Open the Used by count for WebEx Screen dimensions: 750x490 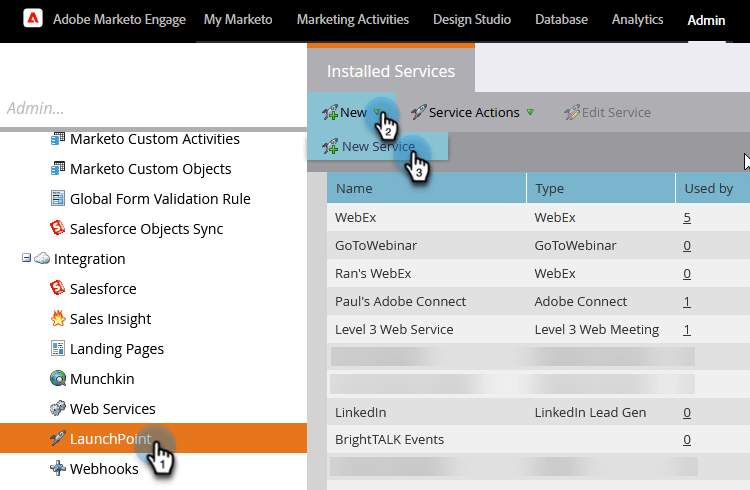(687, 217)
